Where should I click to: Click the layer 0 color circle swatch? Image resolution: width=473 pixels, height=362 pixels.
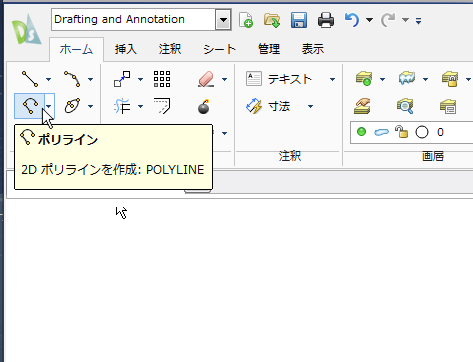click(x=422, y=132)
